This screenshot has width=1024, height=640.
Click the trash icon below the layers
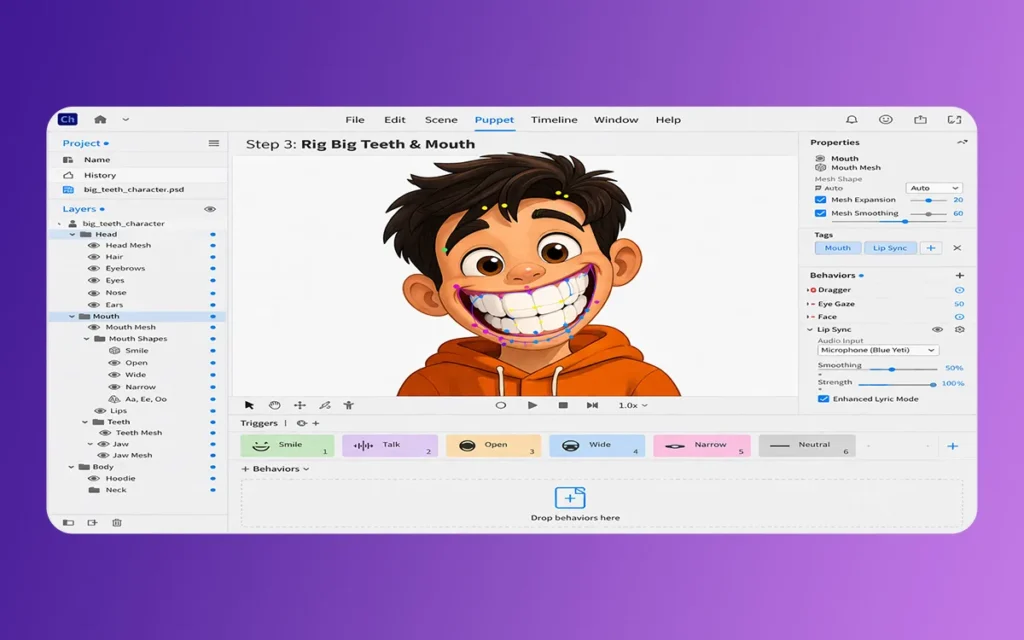[x=117, y=522]
